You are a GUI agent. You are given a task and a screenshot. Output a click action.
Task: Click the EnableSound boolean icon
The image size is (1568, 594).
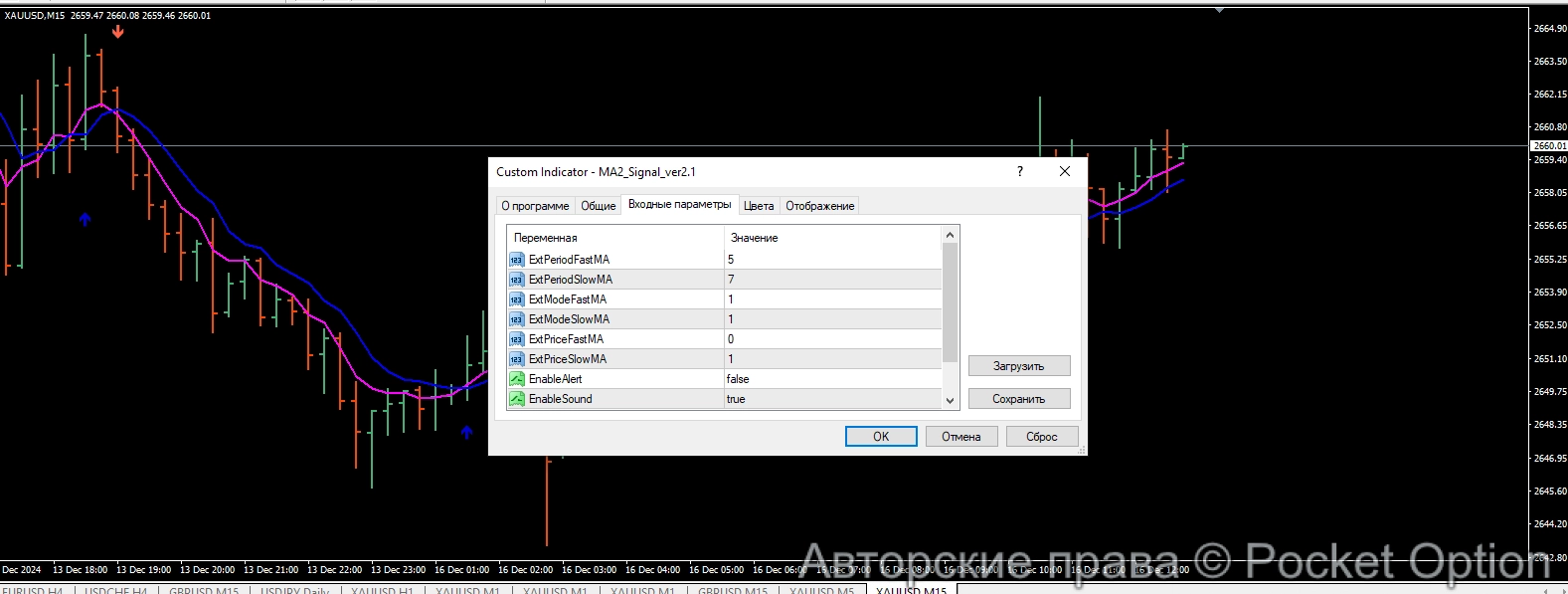click(x=517, y=399)
